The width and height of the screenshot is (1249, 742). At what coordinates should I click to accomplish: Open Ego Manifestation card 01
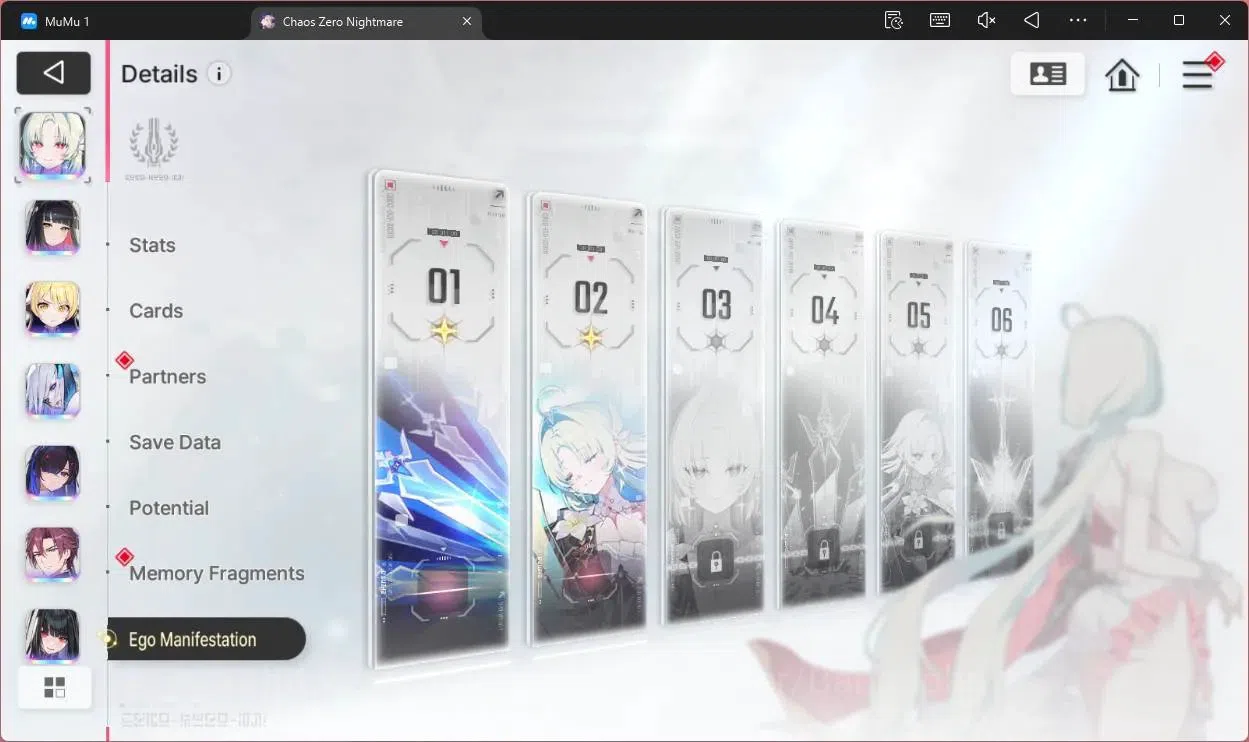click(441, 419)
